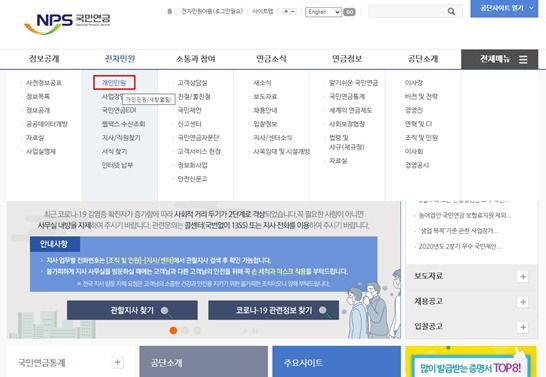Select 인터넷 납부 submenu item

(x=117, y=165)
